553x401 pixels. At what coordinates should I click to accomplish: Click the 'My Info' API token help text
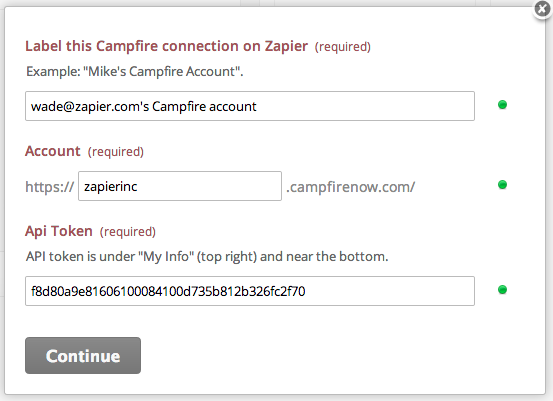207,256
